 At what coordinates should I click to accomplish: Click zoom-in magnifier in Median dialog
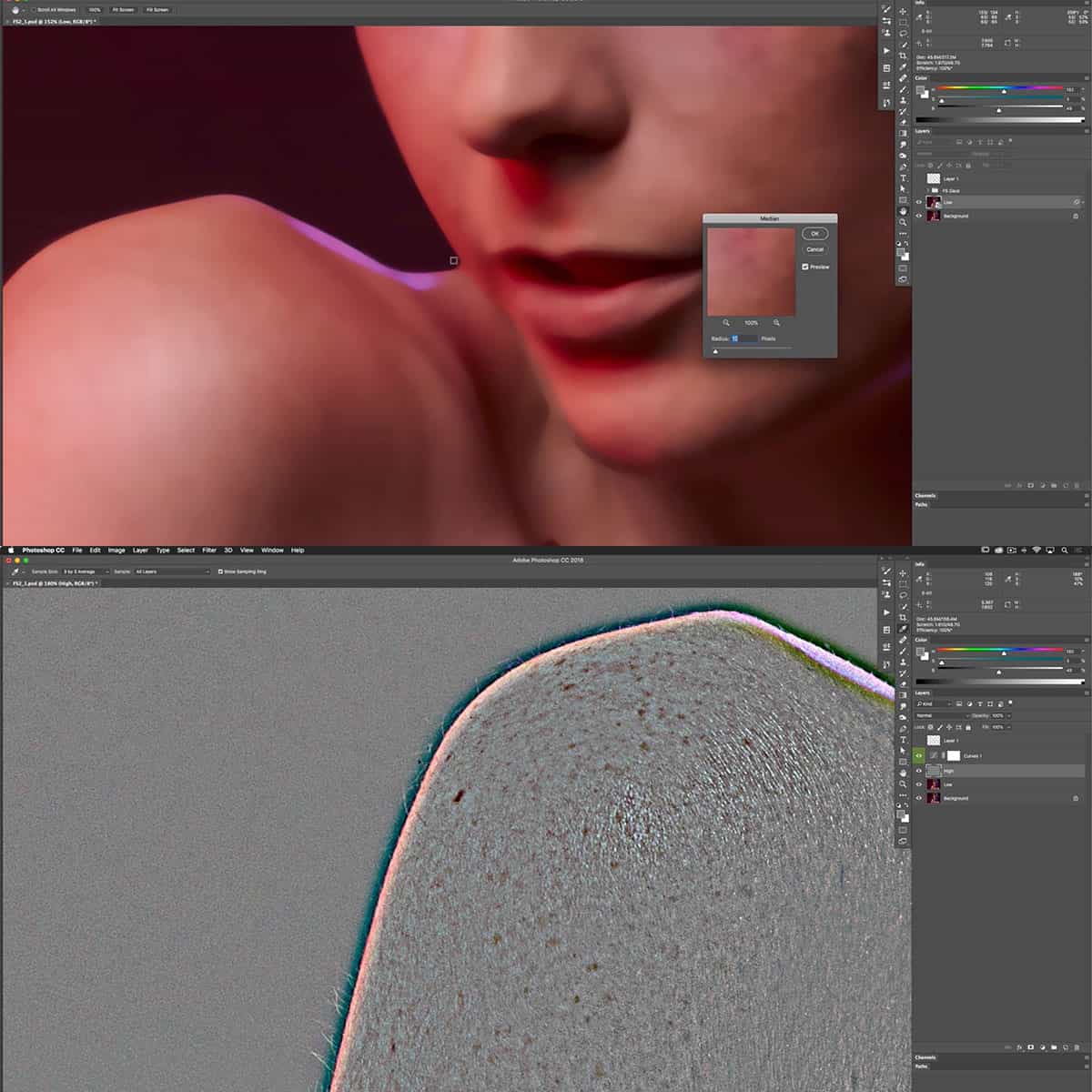776,322
